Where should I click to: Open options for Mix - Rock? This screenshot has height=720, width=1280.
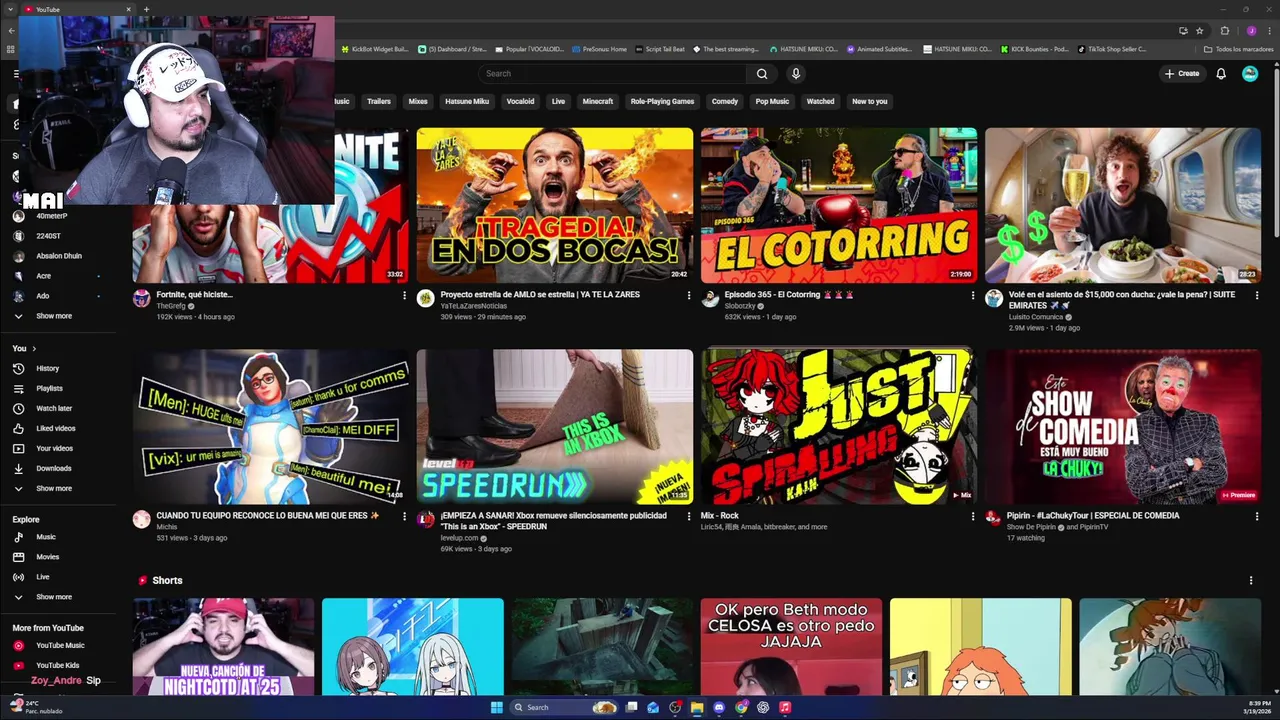[x=972, y=517]
